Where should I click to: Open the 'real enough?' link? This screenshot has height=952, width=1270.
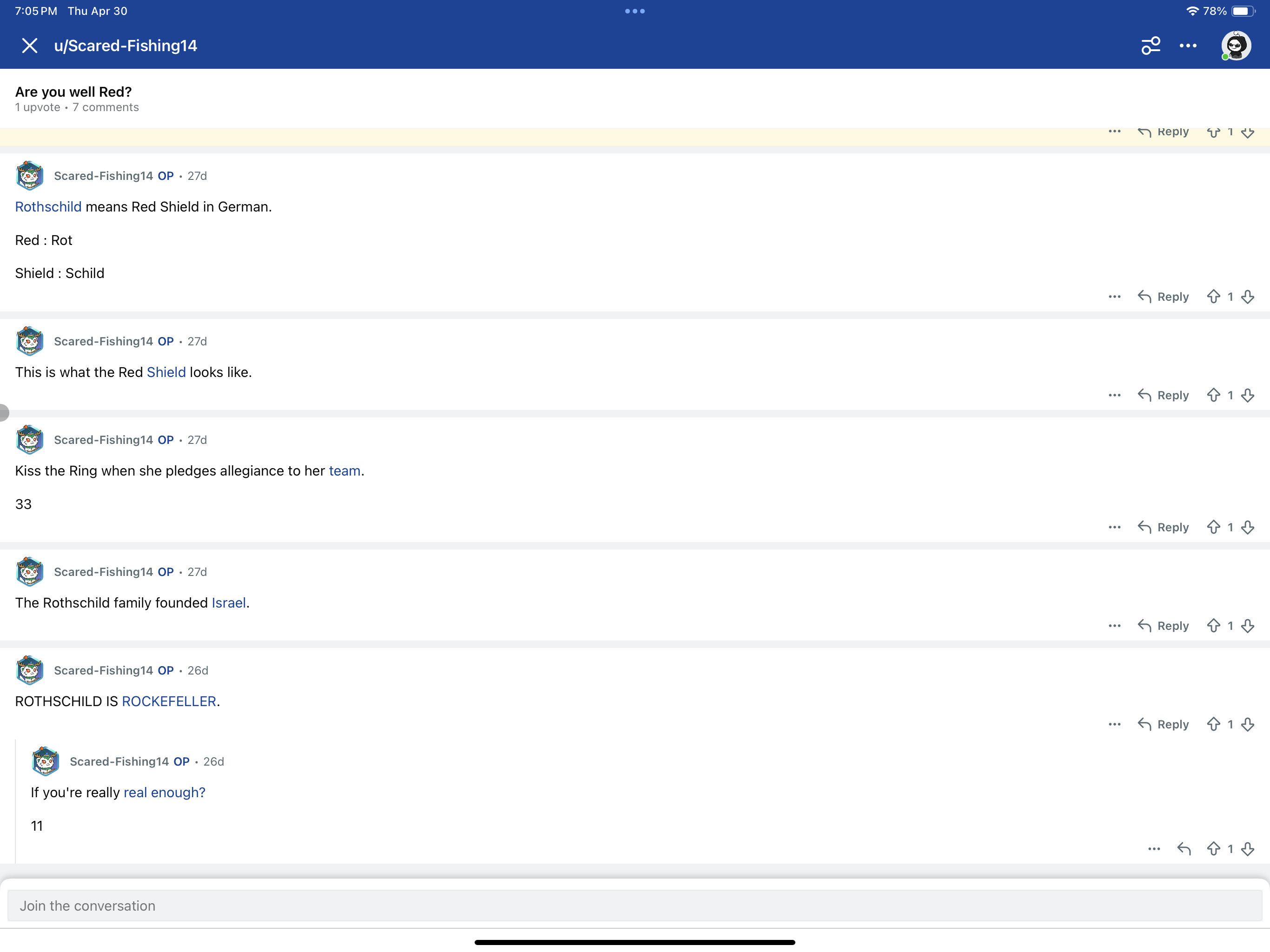pyautogui.click(x=164, y=793)
